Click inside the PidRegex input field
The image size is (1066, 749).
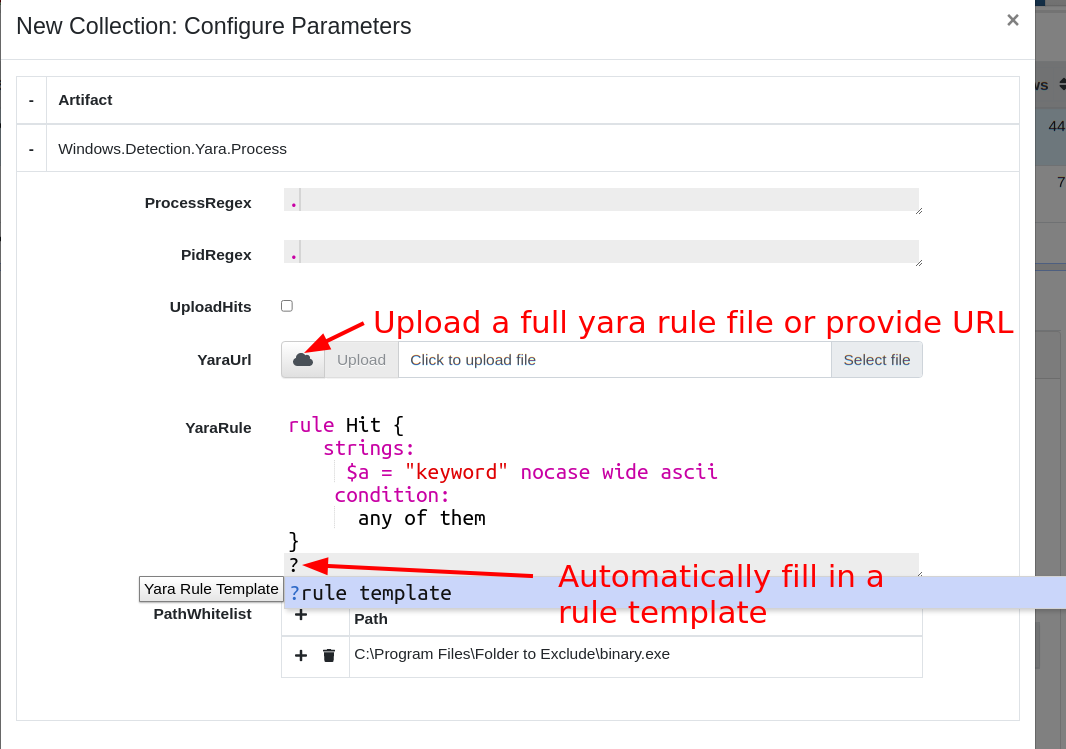point(600,252)
